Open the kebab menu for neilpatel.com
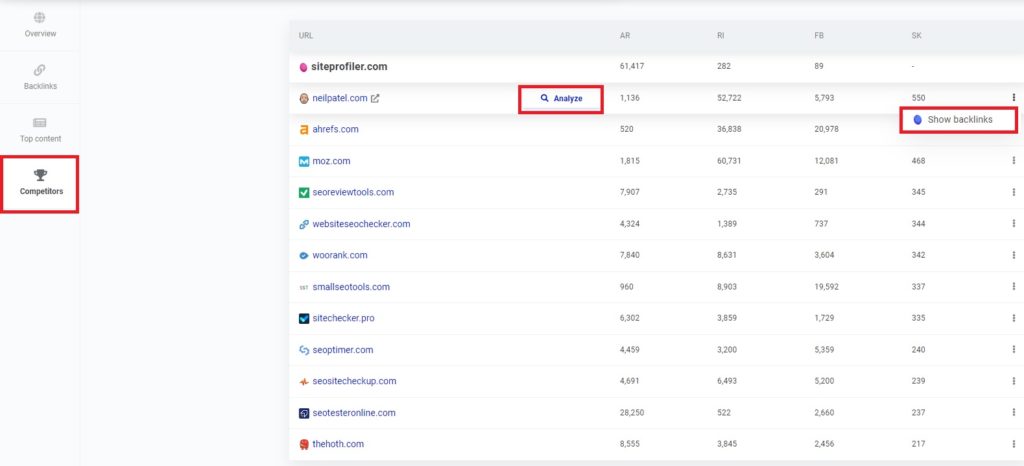 click(1014, 97)
